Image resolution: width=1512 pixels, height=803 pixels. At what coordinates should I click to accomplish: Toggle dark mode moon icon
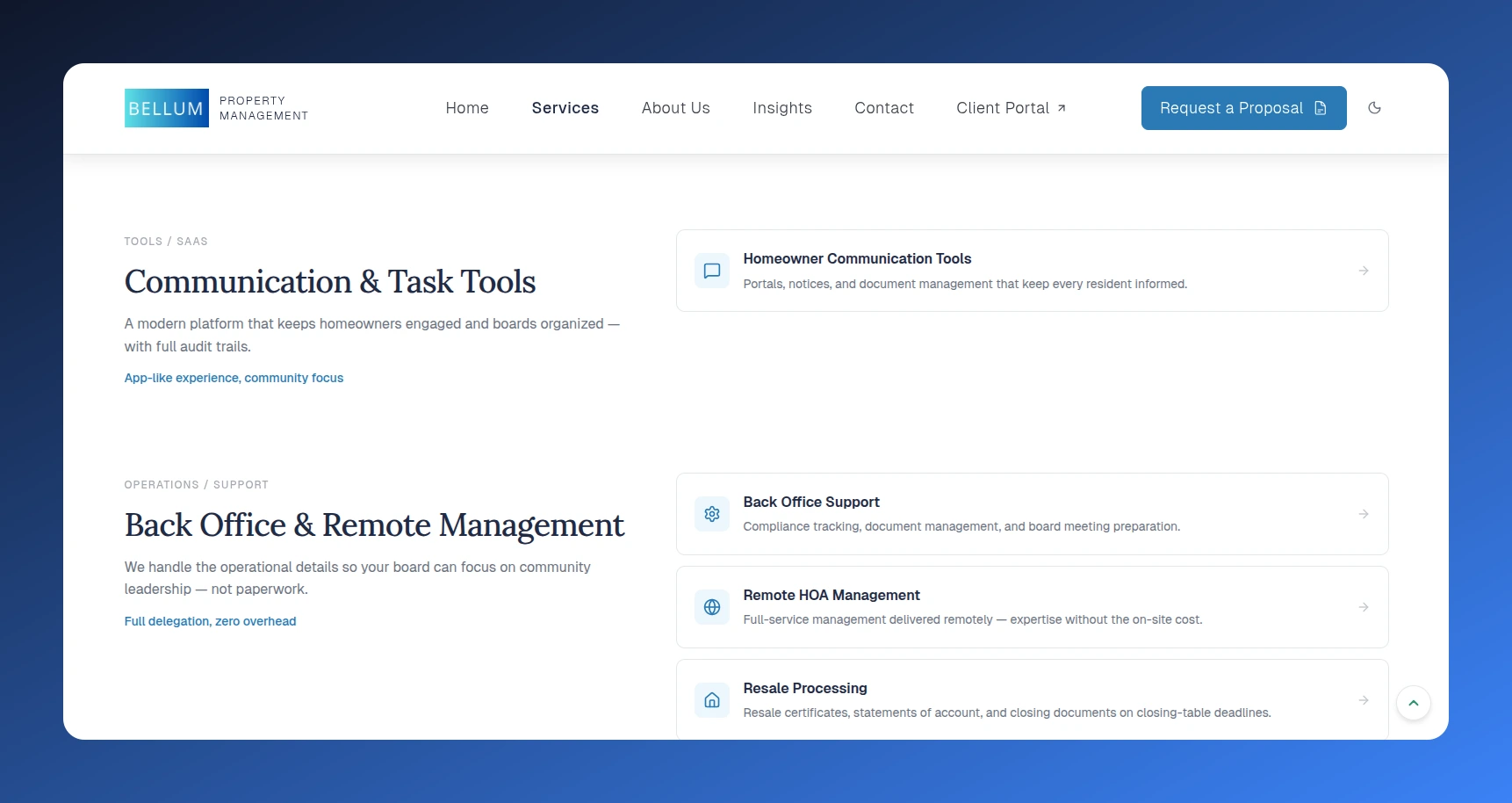[1375, 108]
